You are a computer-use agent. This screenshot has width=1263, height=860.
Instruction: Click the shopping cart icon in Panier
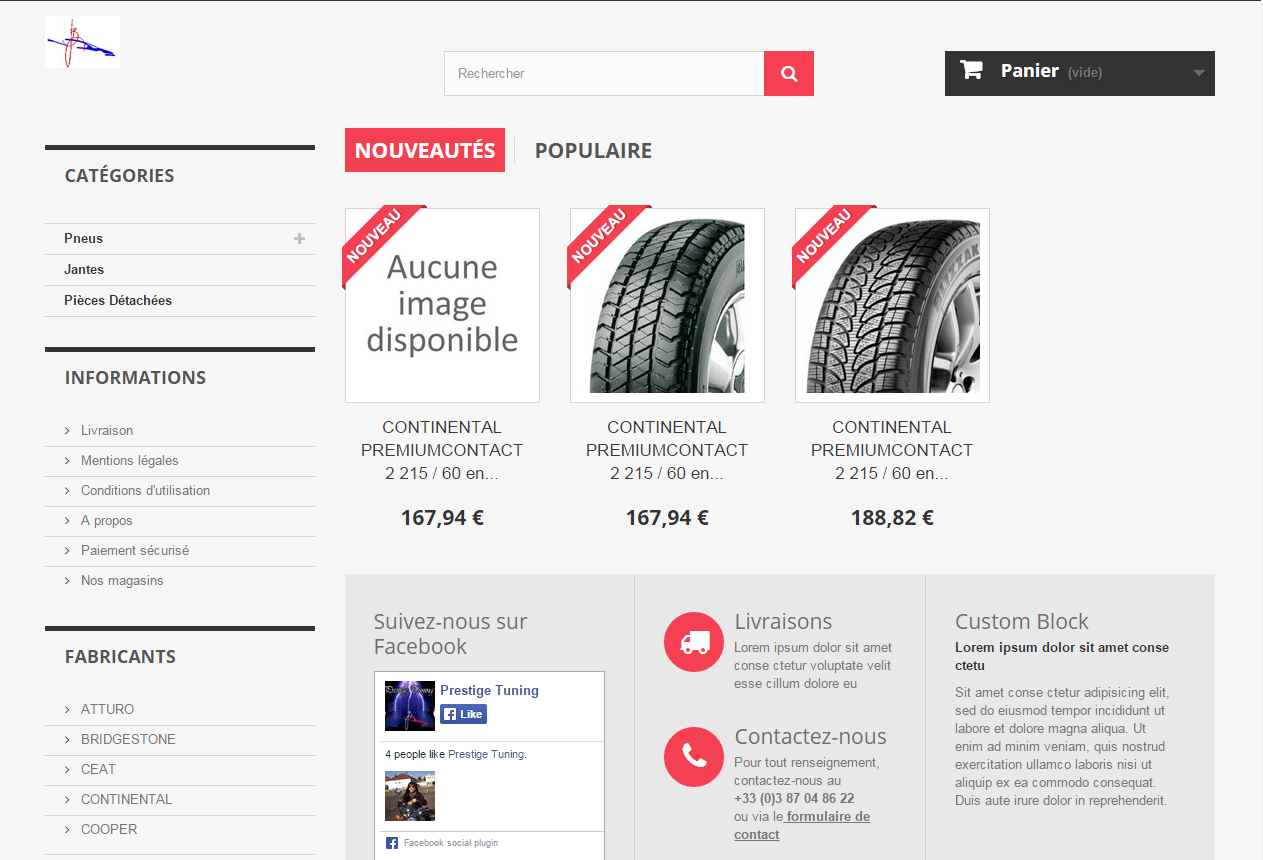tap(971, 70)
